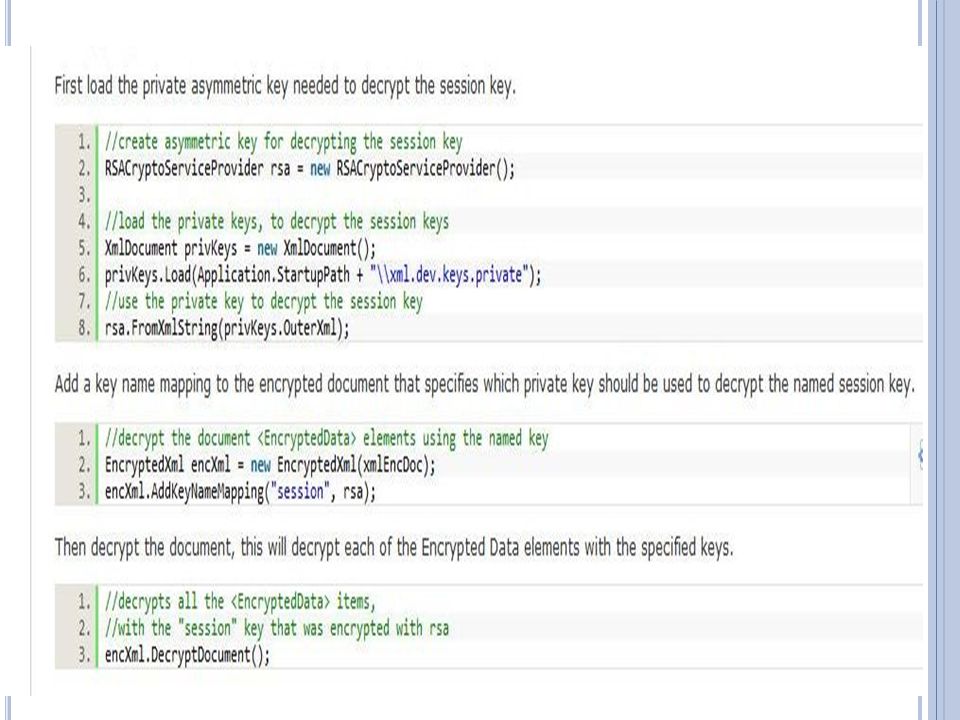Image resolution: width=960 pixels, height=720 pixels.
Task: Click the comment "//decrypts all the <EncryptedData> items"
Action: tap(239, 601)
